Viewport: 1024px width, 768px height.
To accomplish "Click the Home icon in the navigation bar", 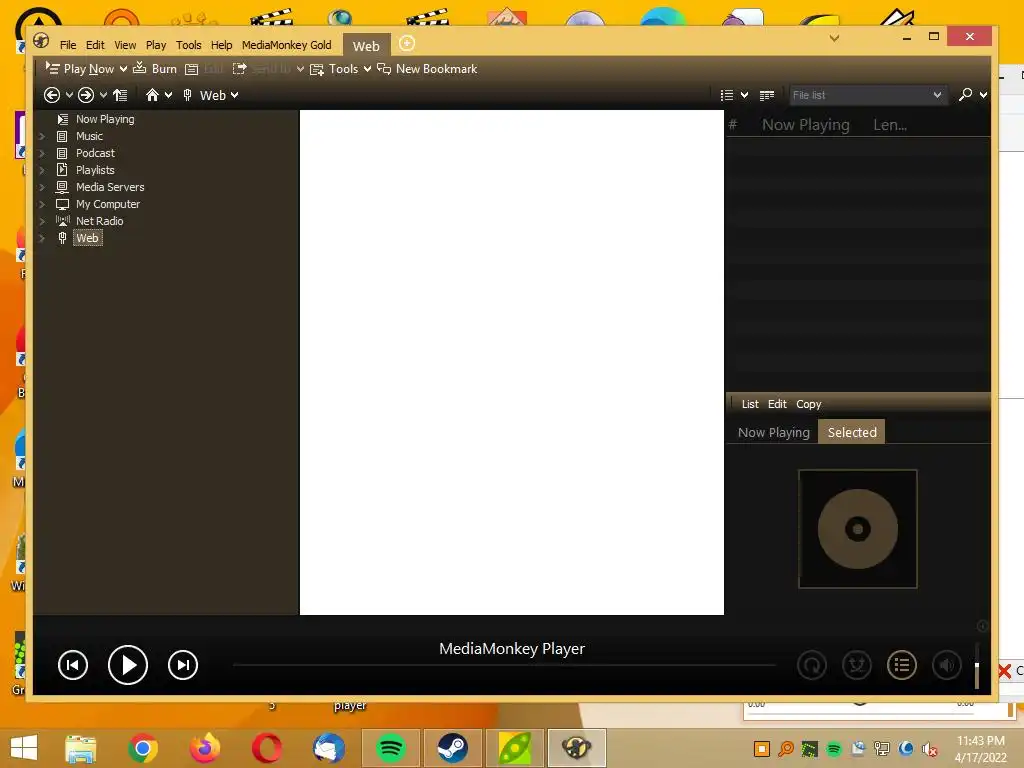I will pyautogui.click(x=152, y=95).
